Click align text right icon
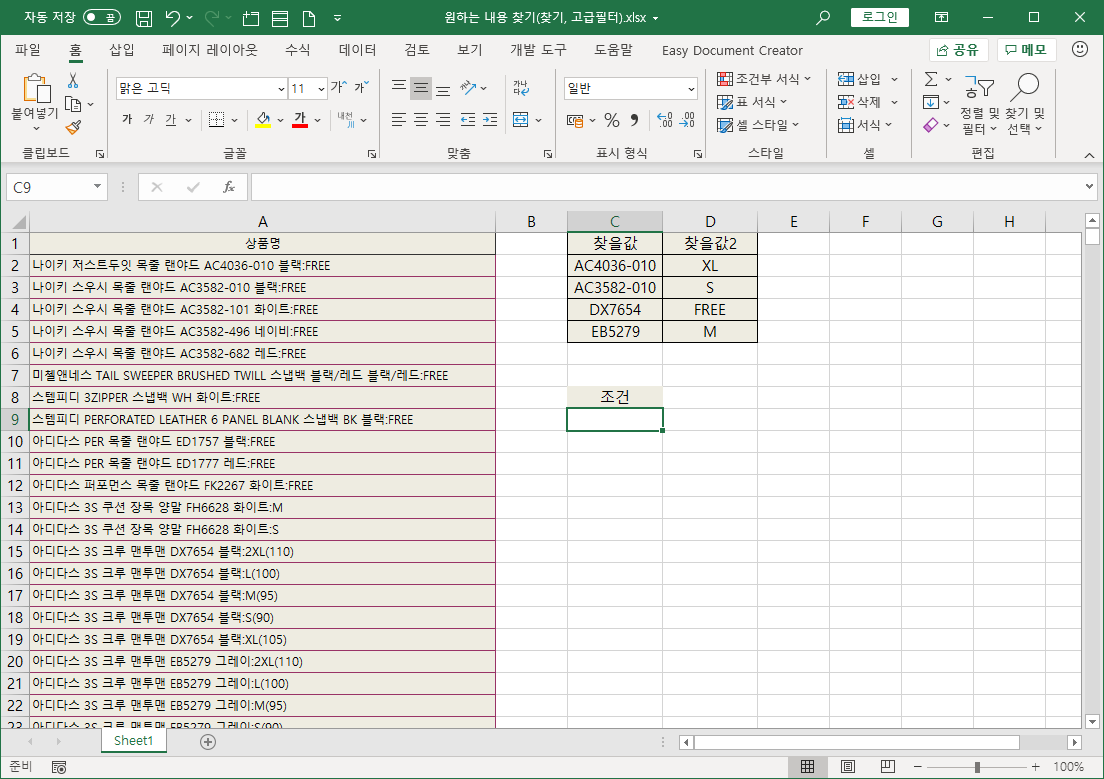This screenshot has width=1104, height=779. click(x=443, y=120)
